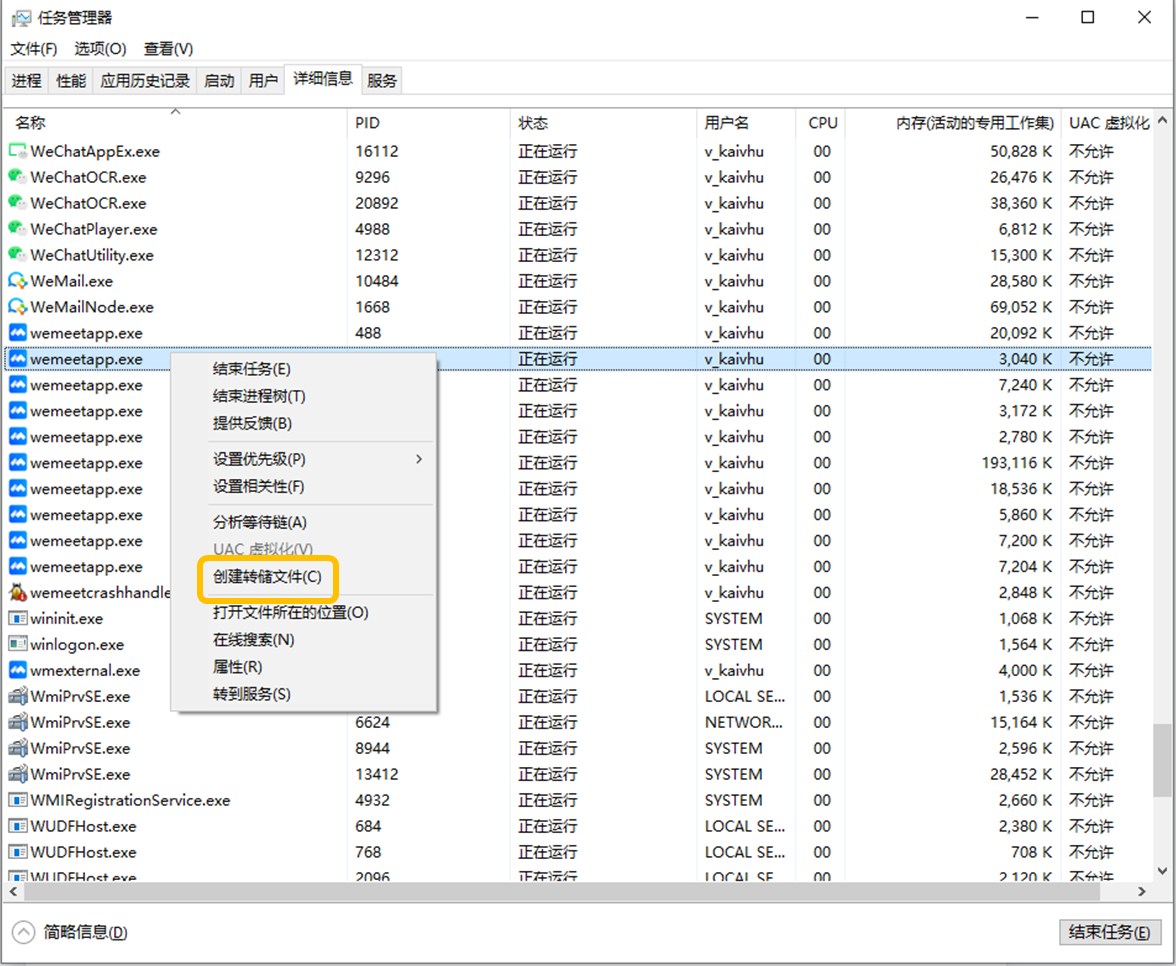
Task: Select the WMIRegistrationService.exe process icon
Action: pyautogui.click(x=17, y=800)
